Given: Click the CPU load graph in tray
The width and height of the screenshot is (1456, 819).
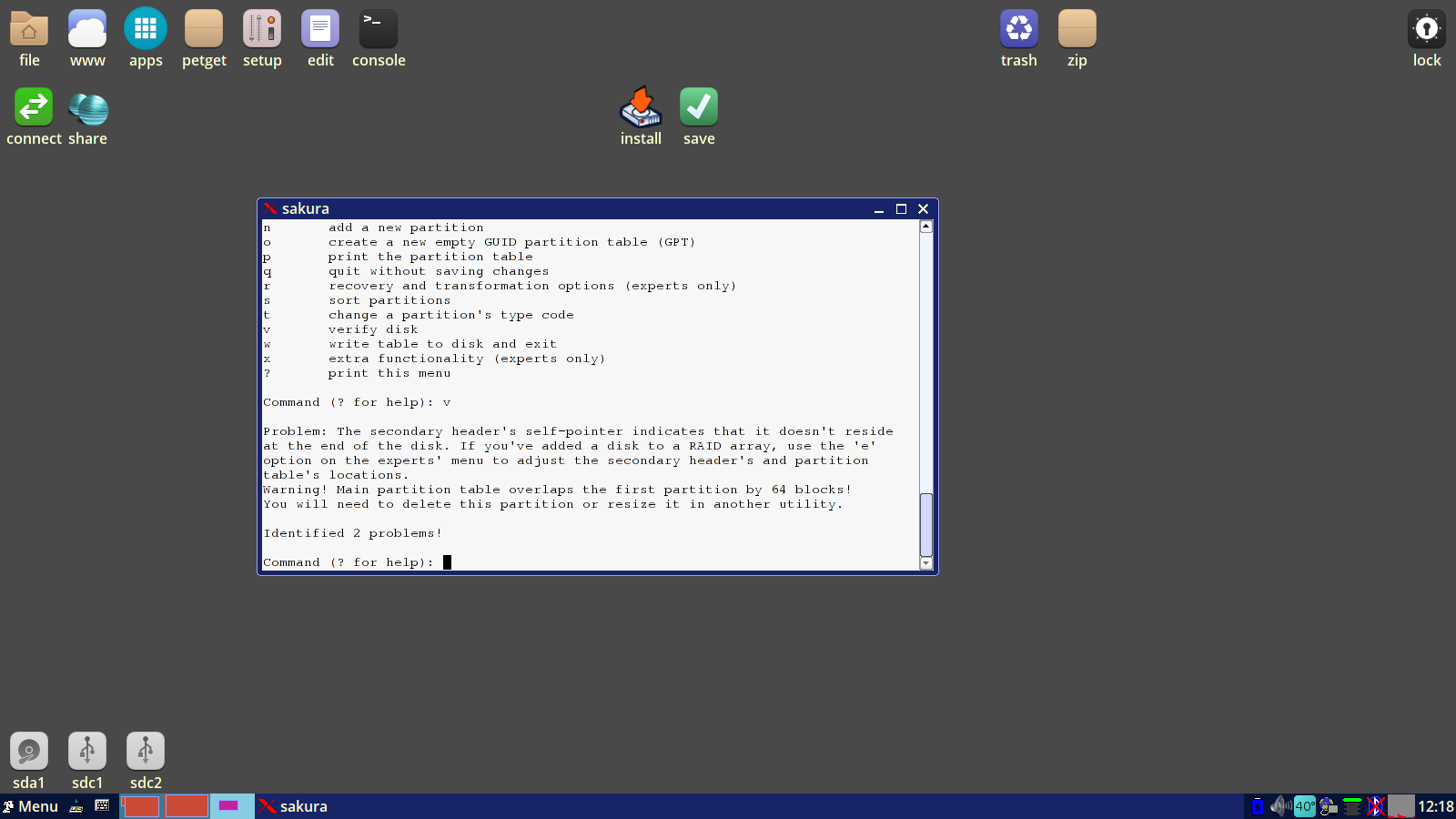Looking at the screenshot, I should coord(1401,806).
